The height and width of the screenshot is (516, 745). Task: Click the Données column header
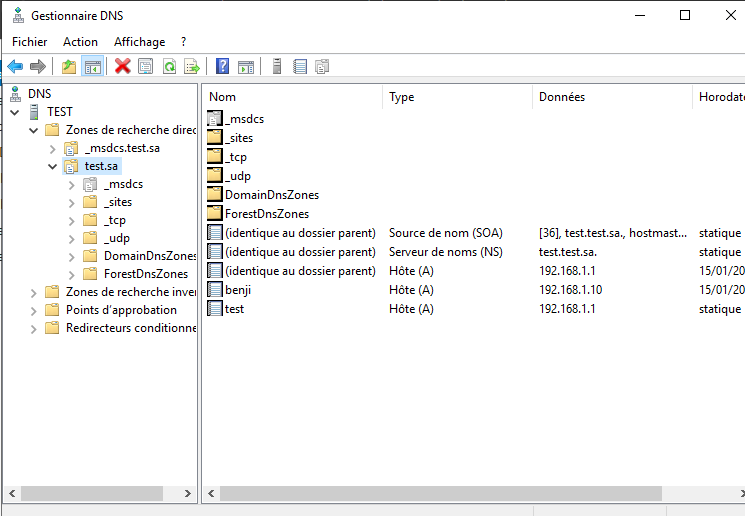click(610, 97)
